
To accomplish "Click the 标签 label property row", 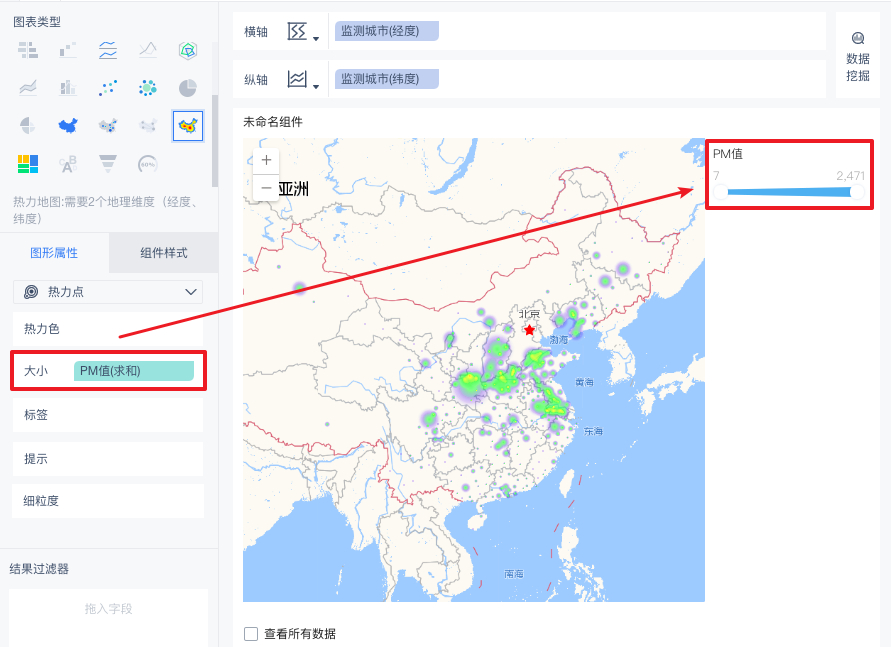I will coord(108,415).
